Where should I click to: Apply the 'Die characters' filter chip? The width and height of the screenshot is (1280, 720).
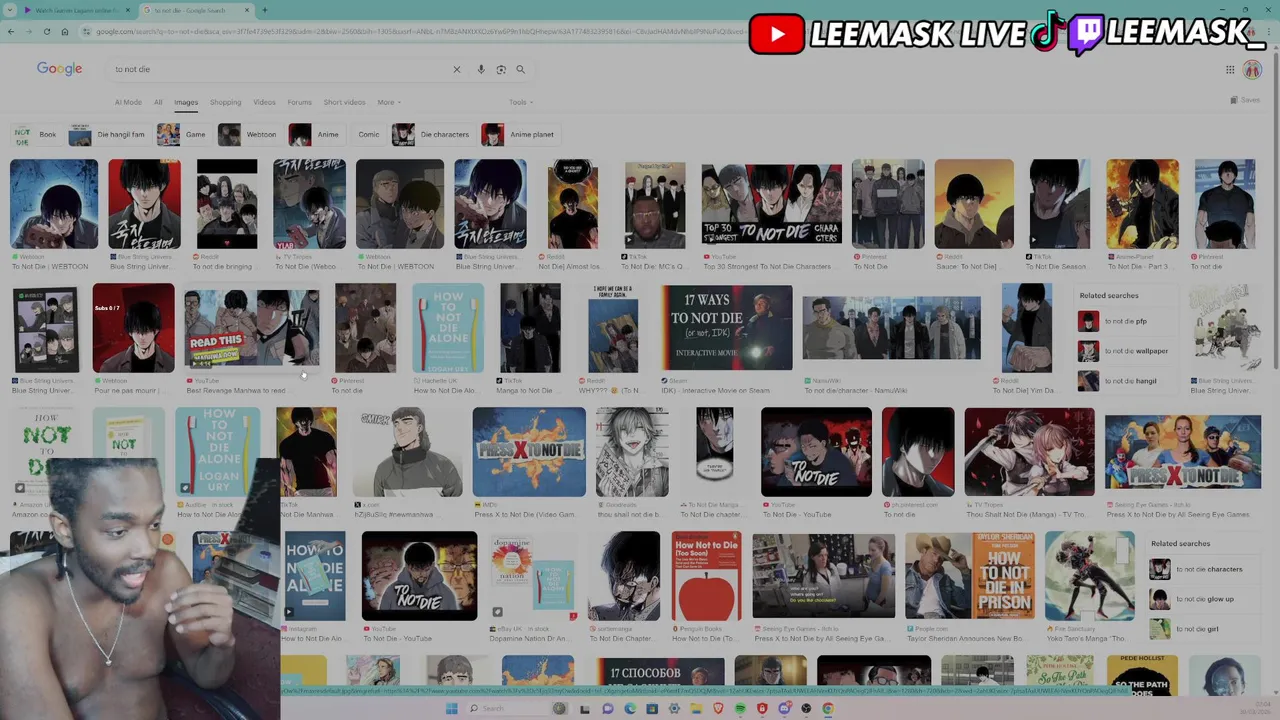[431, 134]
